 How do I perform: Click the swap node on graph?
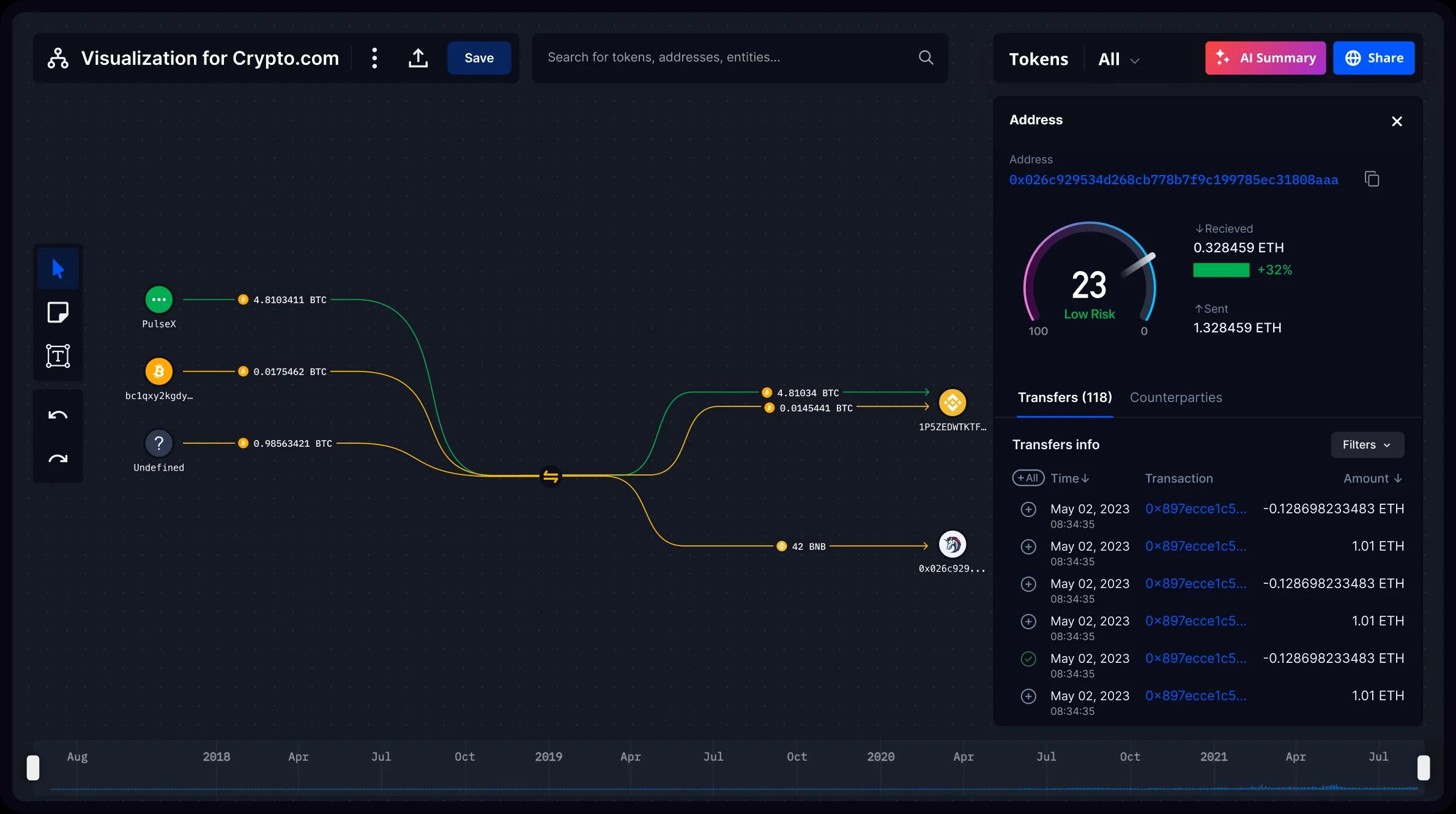pyautogui.click(x=551, y=476)
